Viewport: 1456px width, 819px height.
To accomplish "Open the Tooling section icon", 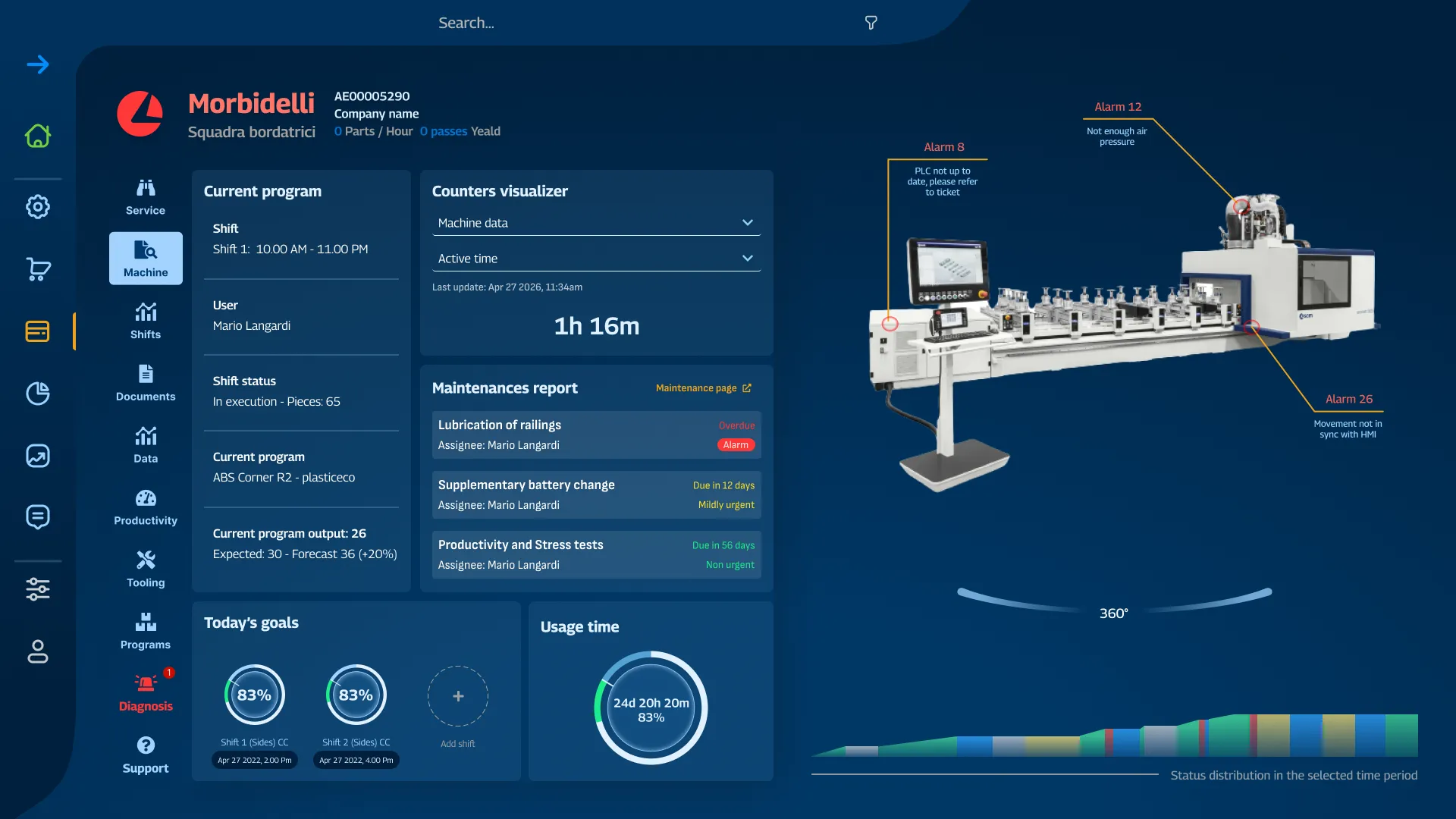I will tap(146, 560).
